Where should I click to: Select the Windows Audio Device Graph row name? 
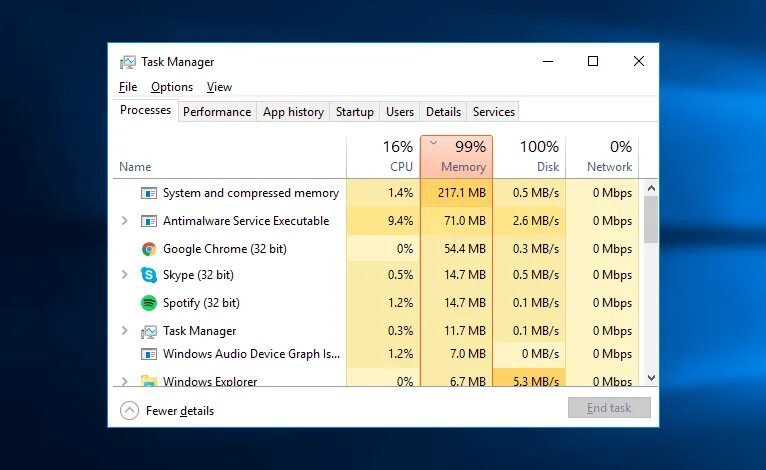coord(251,354)
